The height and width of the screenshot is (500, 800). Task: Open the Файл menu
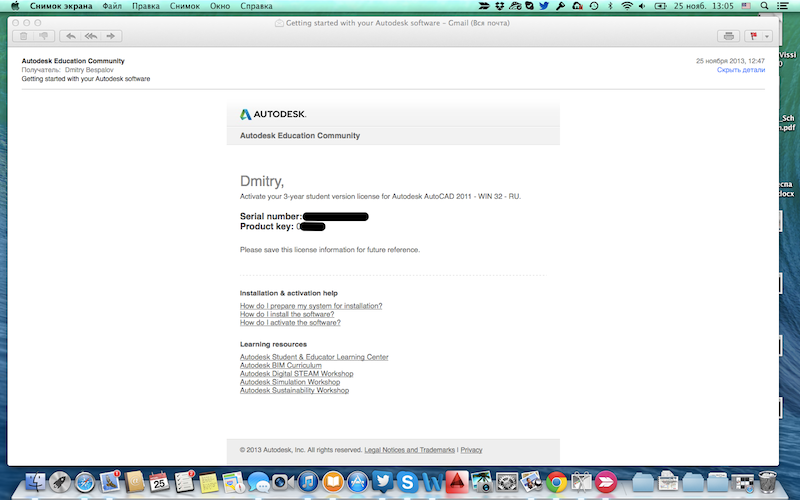[x=111, y=6]
